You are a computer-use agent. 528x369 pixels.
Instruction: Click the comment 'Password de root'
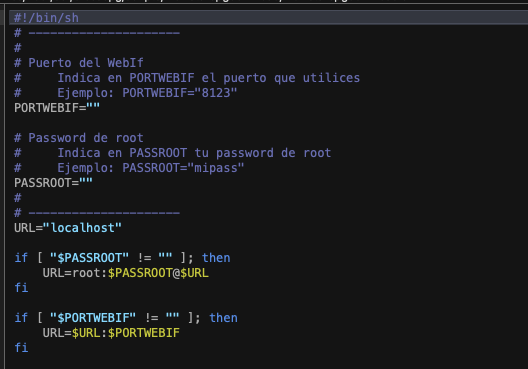(86, 138)
